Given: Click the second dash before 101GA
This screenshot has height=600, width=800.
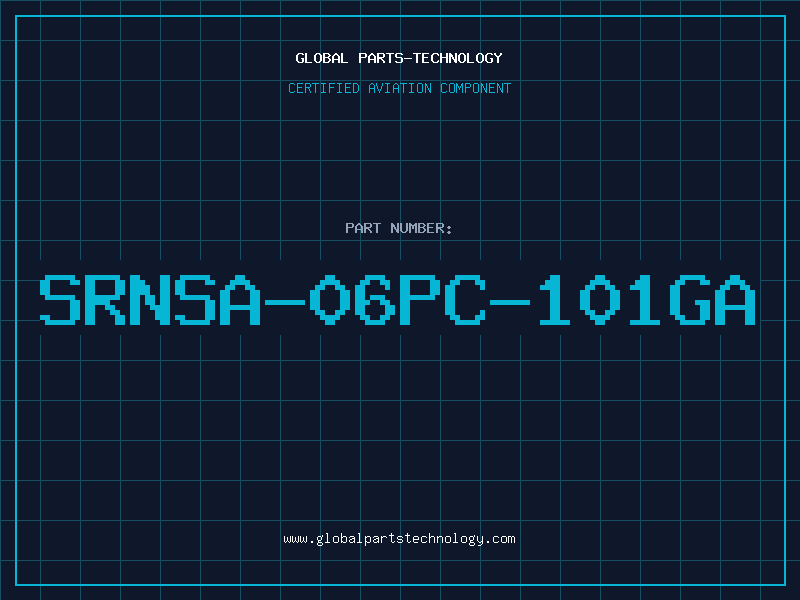Looking at the screenshot, I should pyautogui.click(x=511, y=302).
